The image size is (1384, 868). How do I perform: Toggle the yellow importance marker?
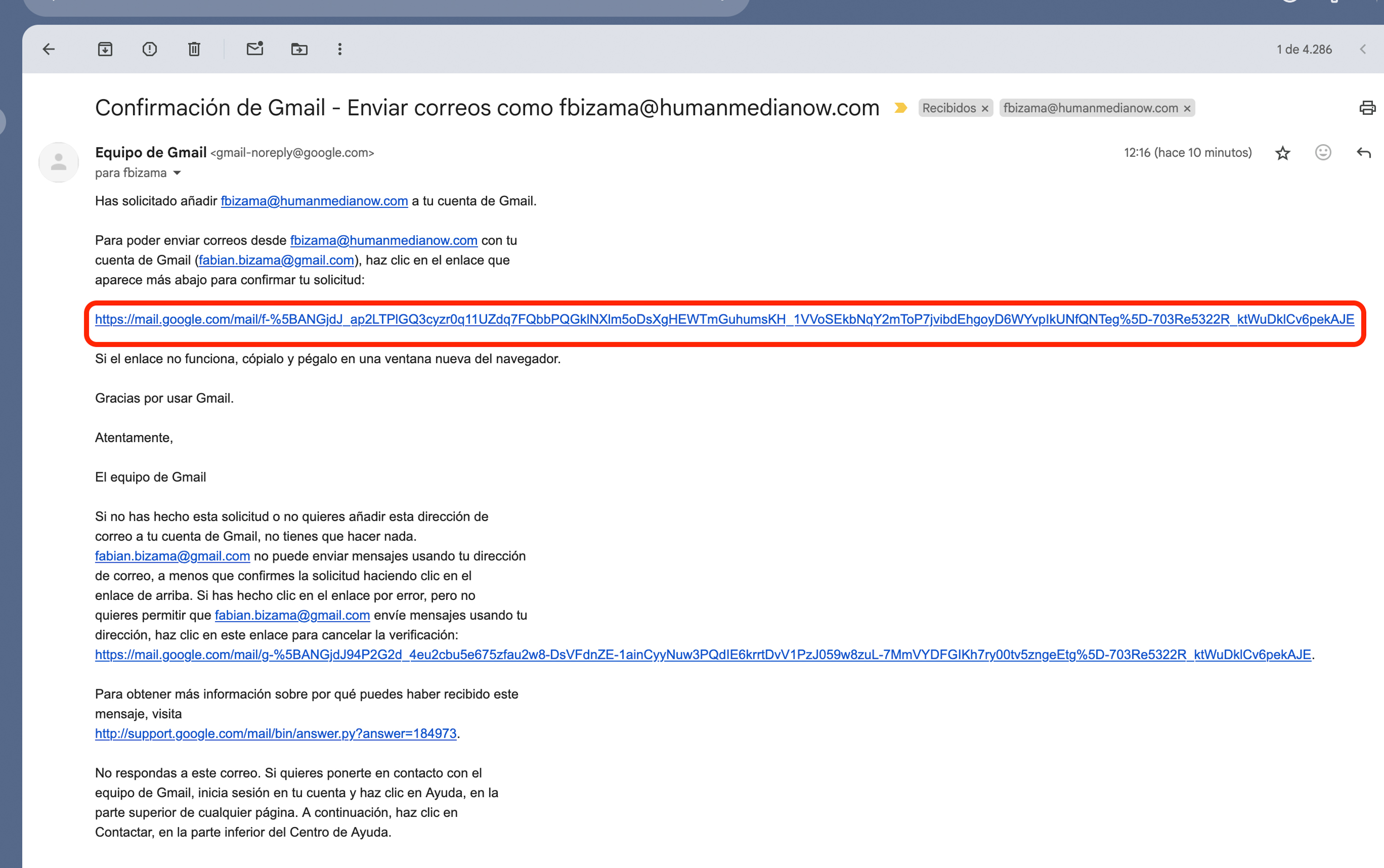click(901, 108)
